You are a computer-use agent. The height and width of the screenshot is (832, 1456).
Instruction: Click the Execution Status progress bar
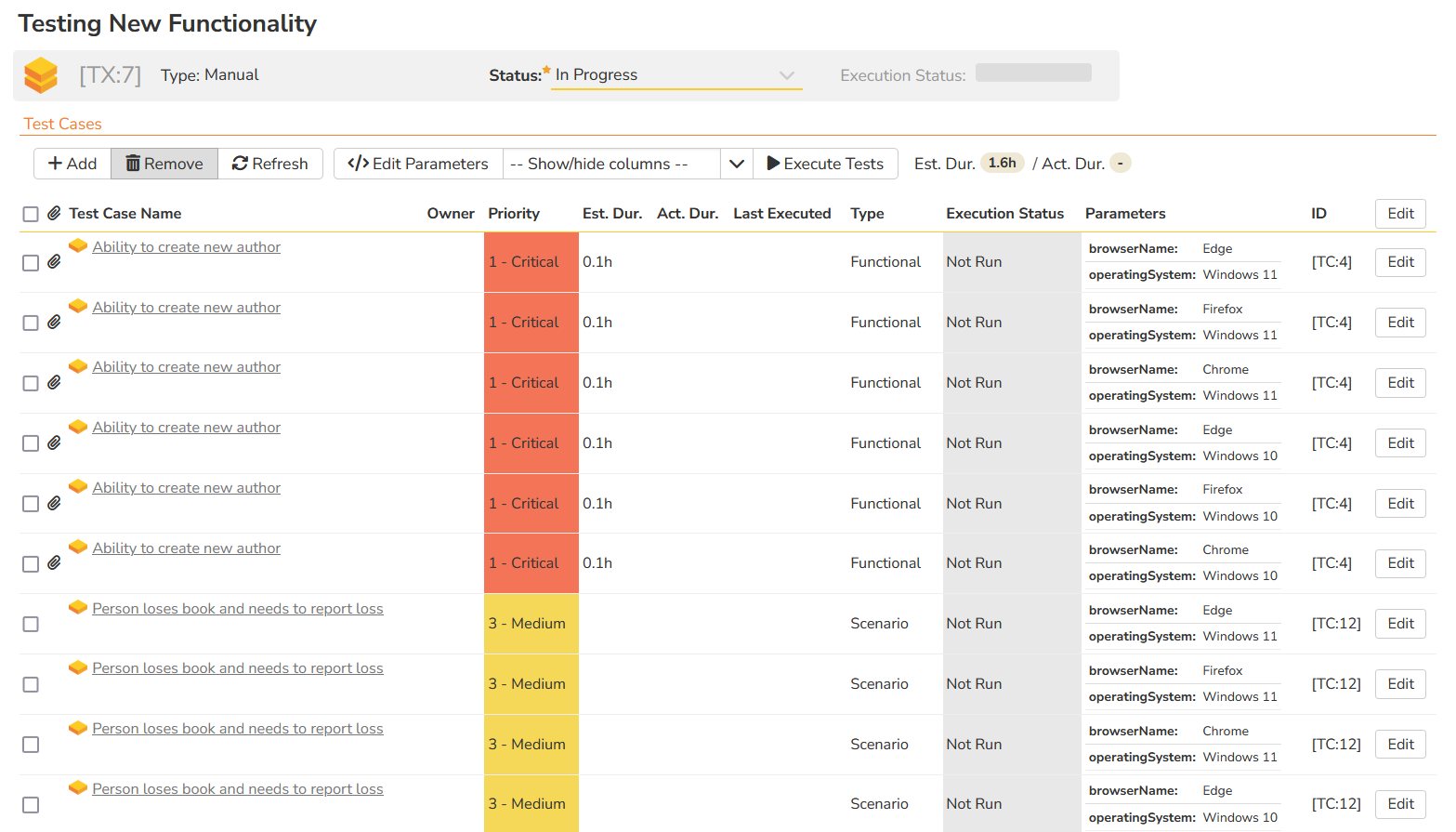click(1033, 73)
